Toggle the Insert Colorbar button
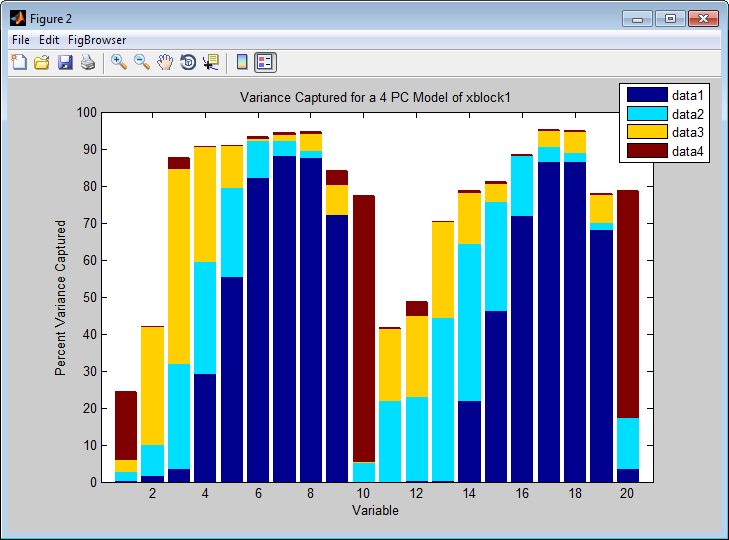729x540 pixels. coord(242,63)
